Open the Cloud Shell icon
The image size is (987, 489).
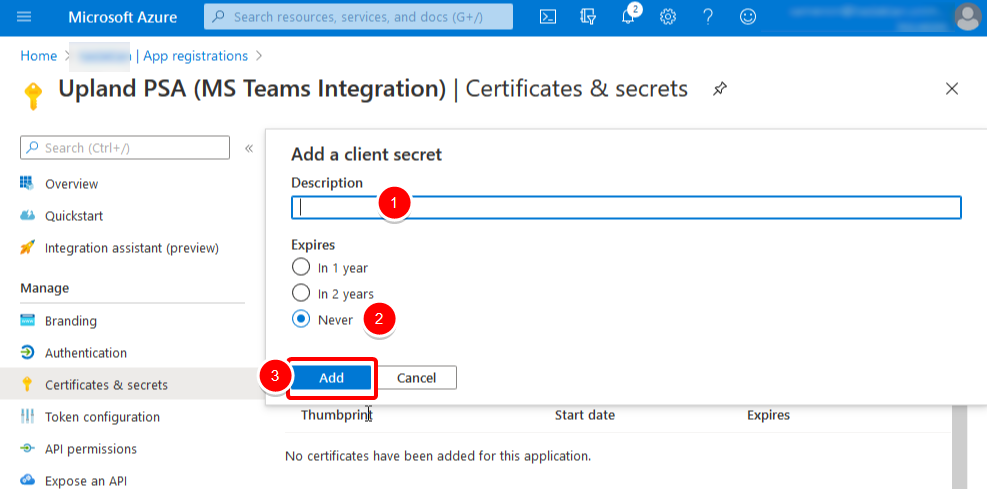(548, 17)
